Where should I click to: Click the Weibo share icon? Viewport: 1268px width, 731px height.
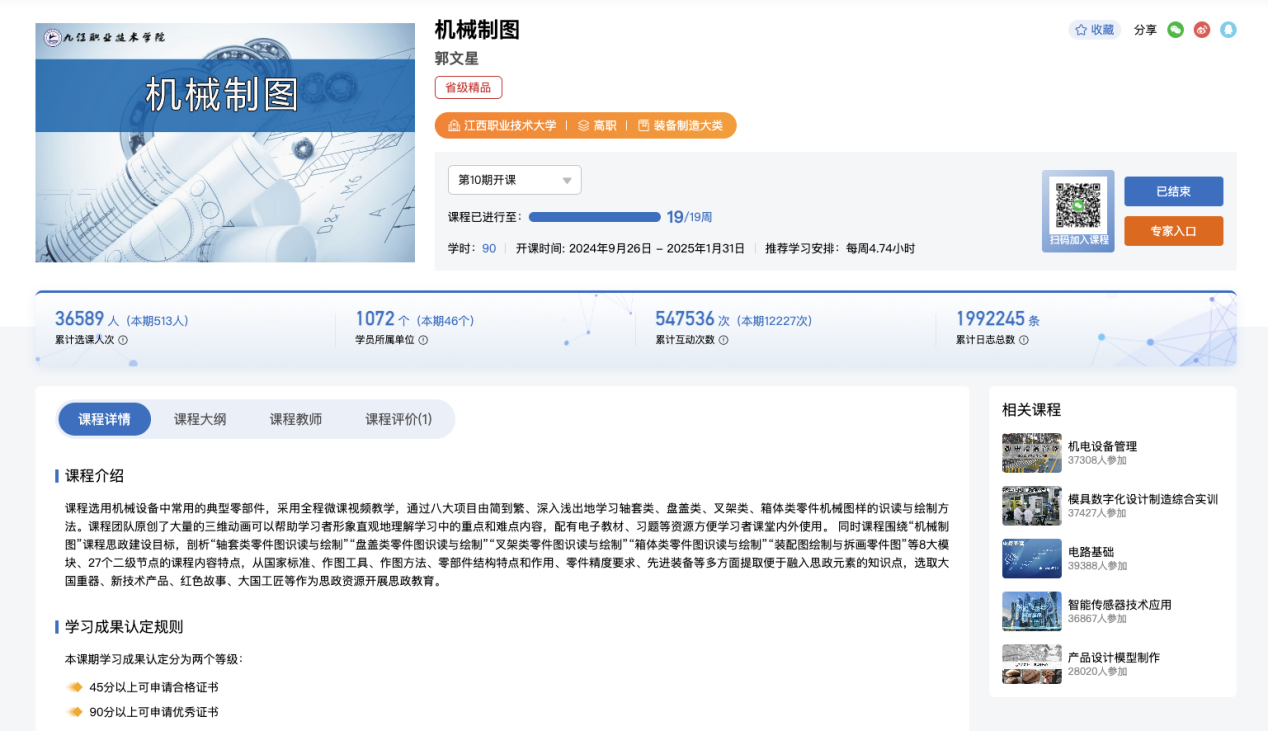click(x=1202, y=30)
